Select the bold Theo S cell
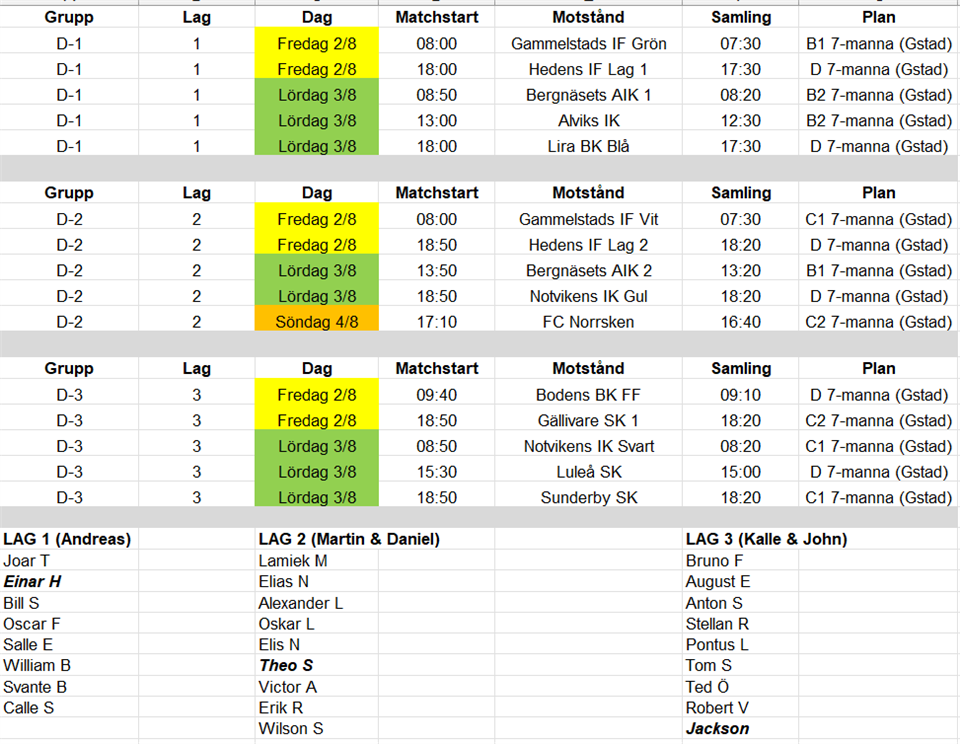 (286, 665)
